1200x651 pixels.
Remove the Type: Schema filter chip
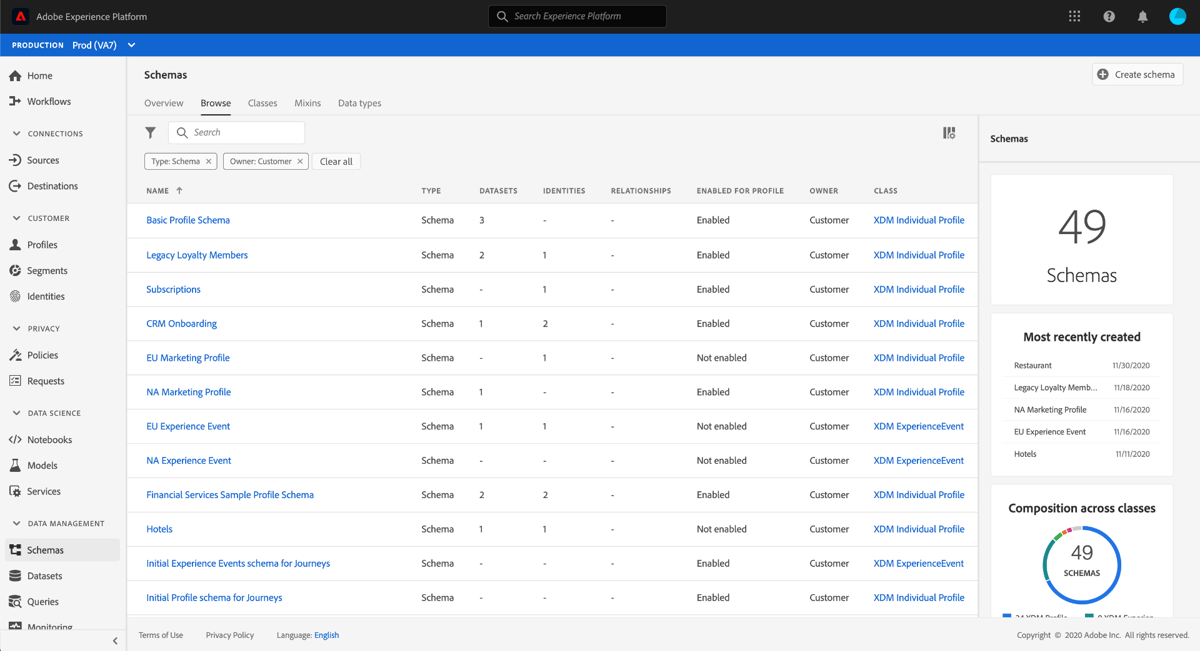(x=209, y=161)
